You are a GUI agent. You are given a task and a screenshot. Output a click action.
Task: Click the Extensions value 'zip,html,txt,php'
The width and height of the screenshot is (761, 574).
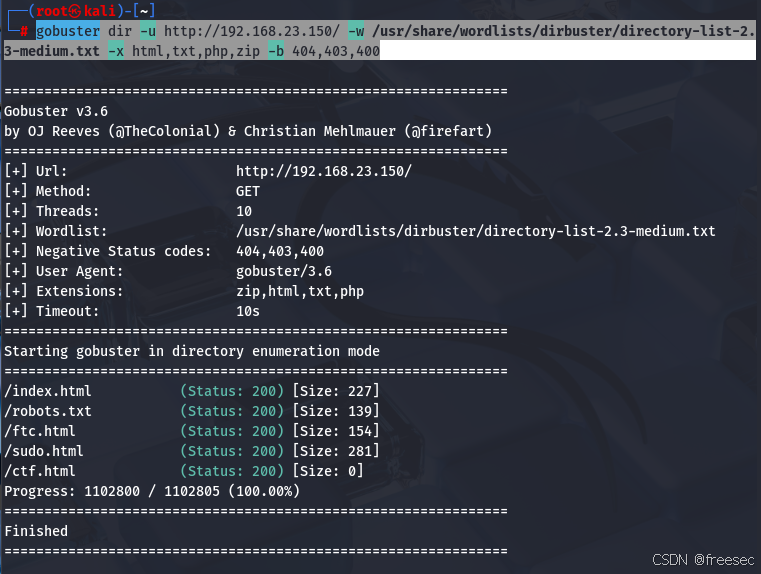(x=300, y=291)
